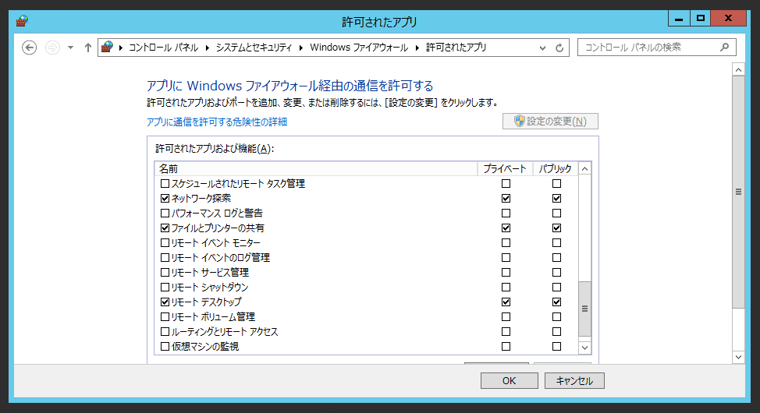Maximize the 許可されたアプリ window
Screen dimensions: 760x413
pos(700,18)
